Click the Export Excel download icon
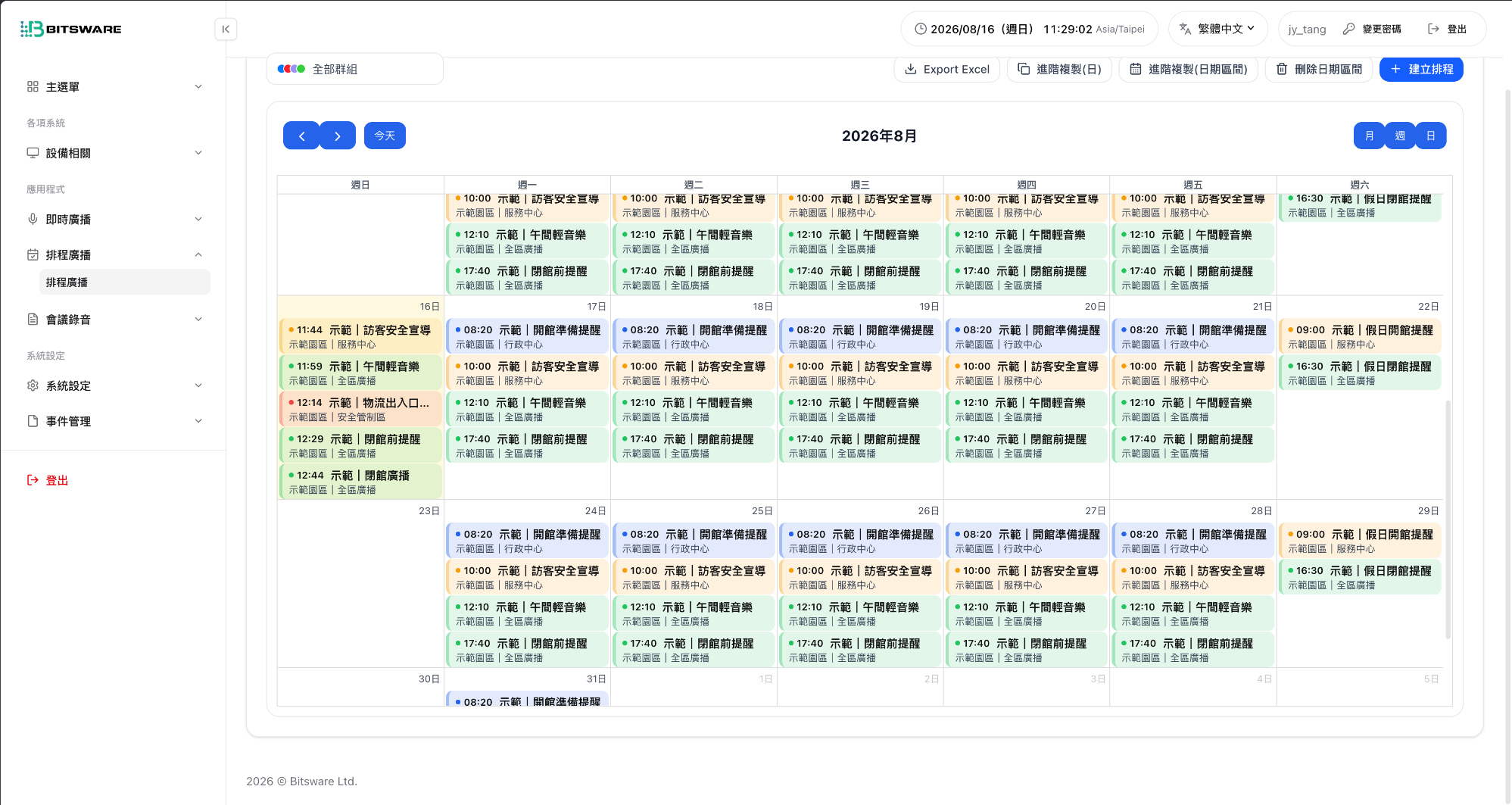Image resolution: width=1512 pixels, height=805 pixels. pyautogui.click(x=911, y=69)
